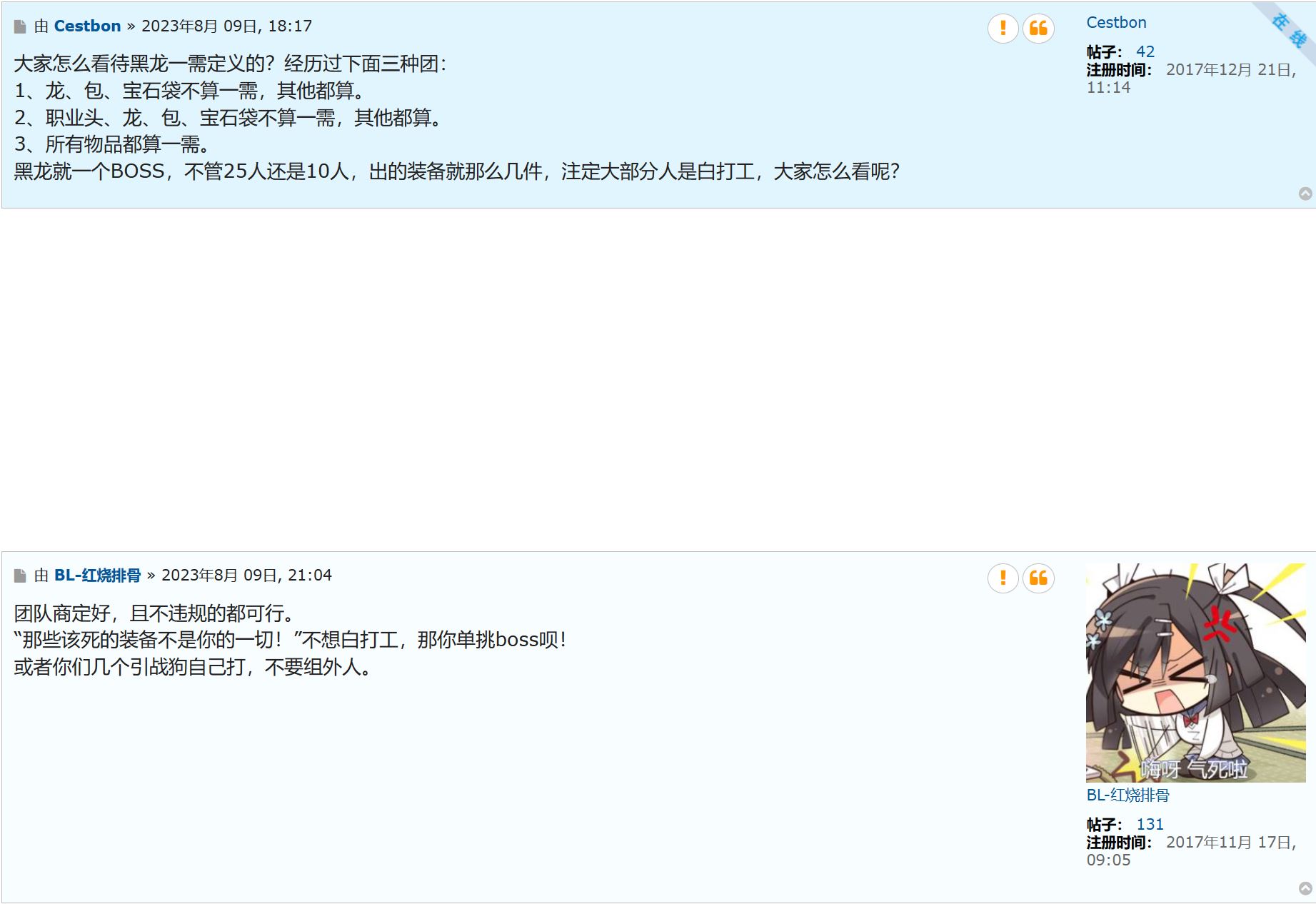Report the post by BL-红烧排骨

[1003, 578]
